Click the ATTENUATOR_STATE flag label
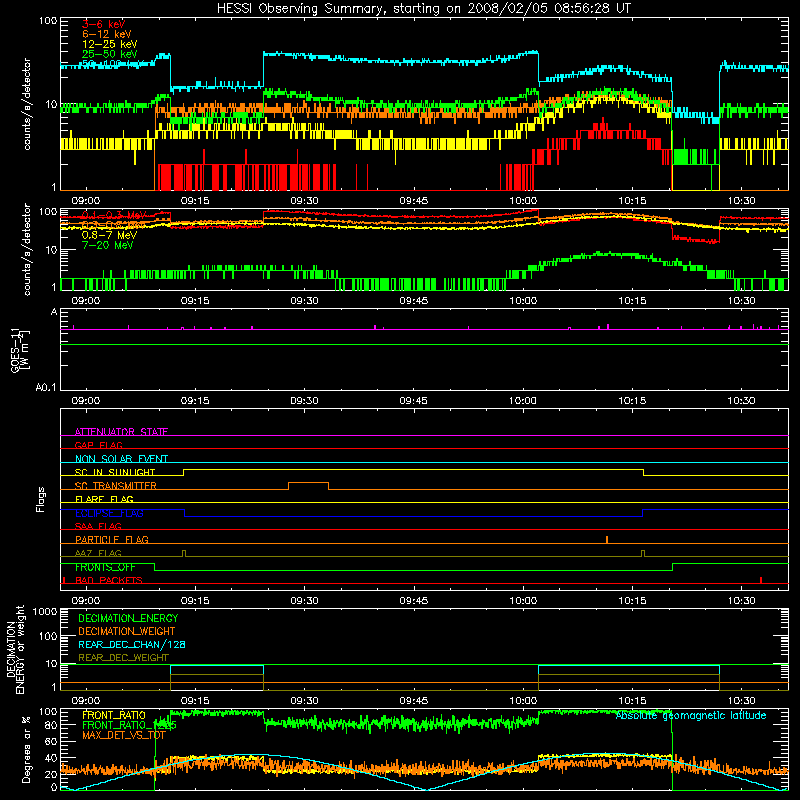Image resolution: width=800 pixels, height=800 pixels. coord(121,432)
